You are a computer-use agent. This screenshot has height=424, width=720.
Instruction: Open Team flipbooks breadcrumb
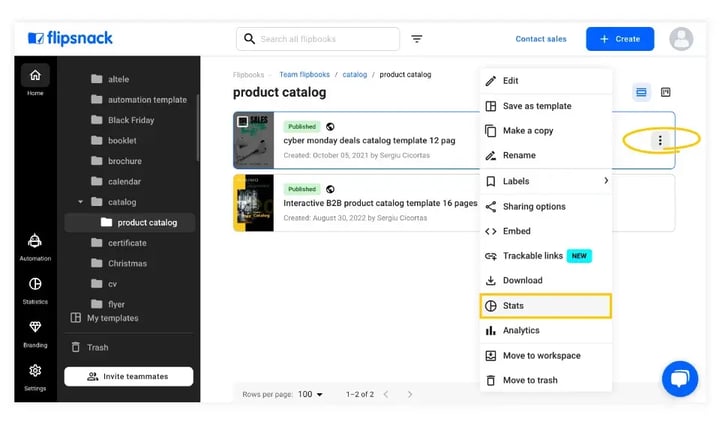coord(304,74)
